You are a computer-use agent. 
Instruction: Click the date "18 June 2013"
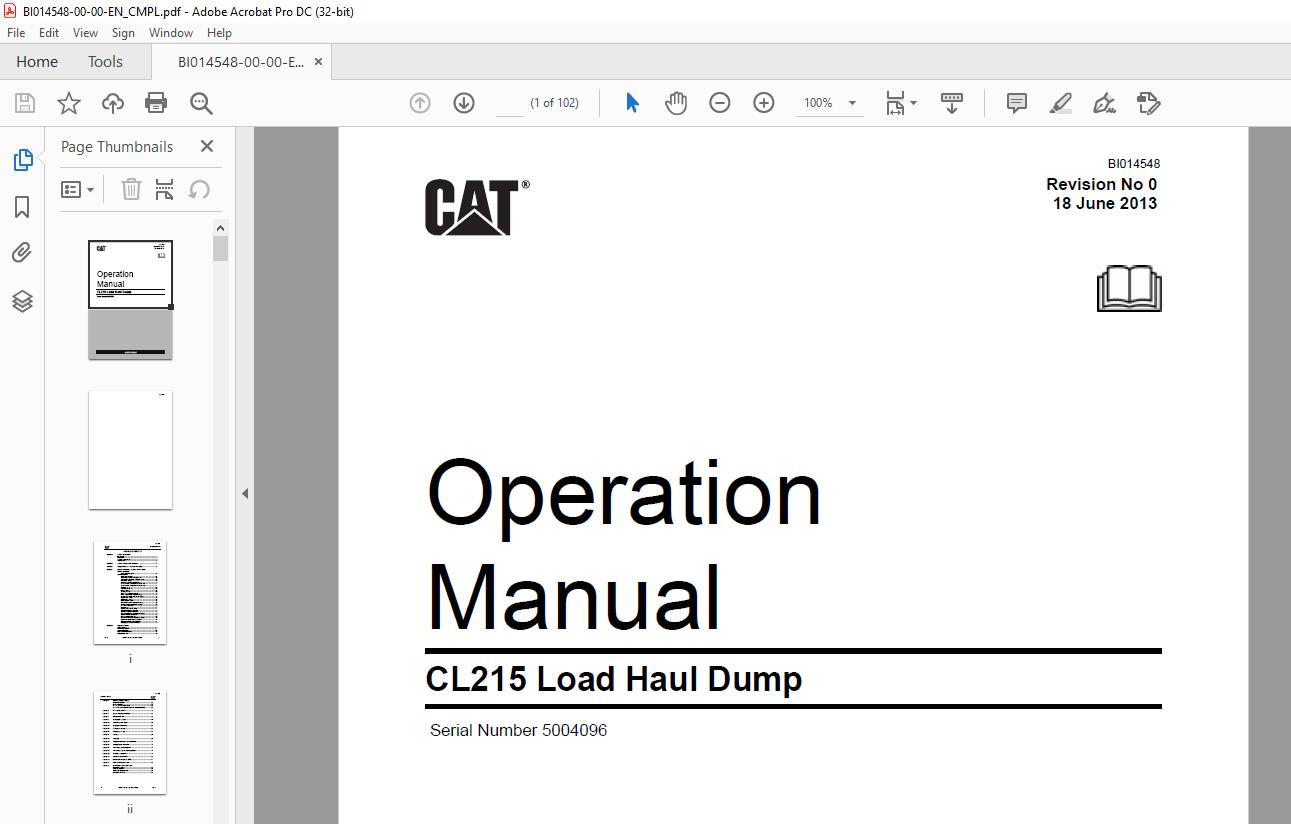1105,203
